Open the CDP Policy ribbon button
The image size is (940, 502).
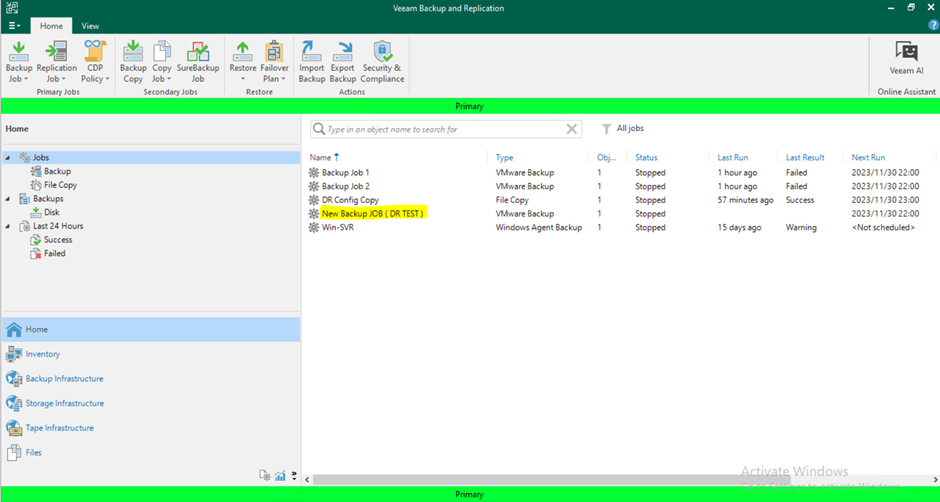[95, 62]
